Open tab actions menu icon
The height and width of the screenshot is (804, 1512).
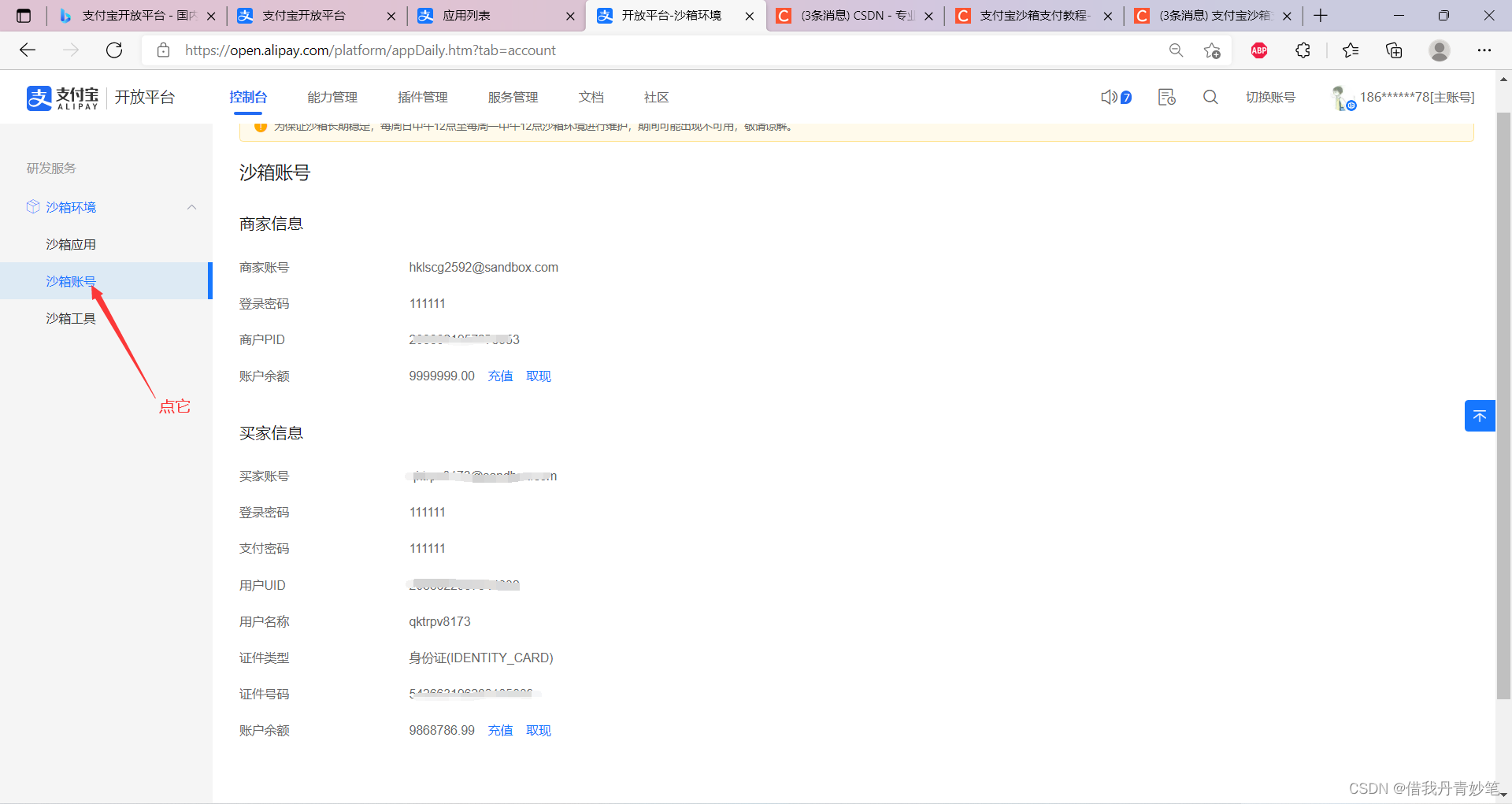coord(24,16)
